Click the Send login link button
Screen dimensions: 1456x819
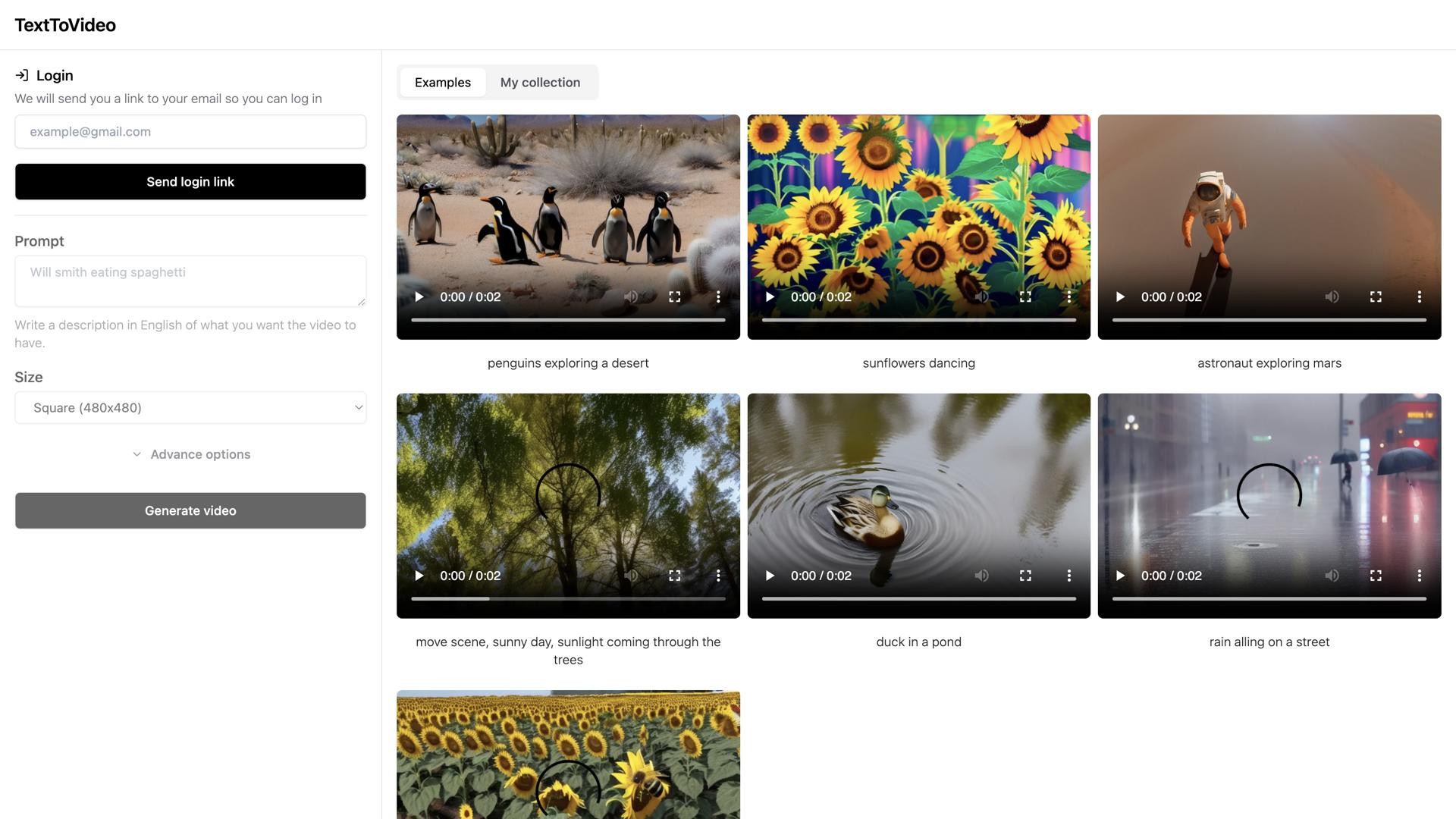pos(190,182)
